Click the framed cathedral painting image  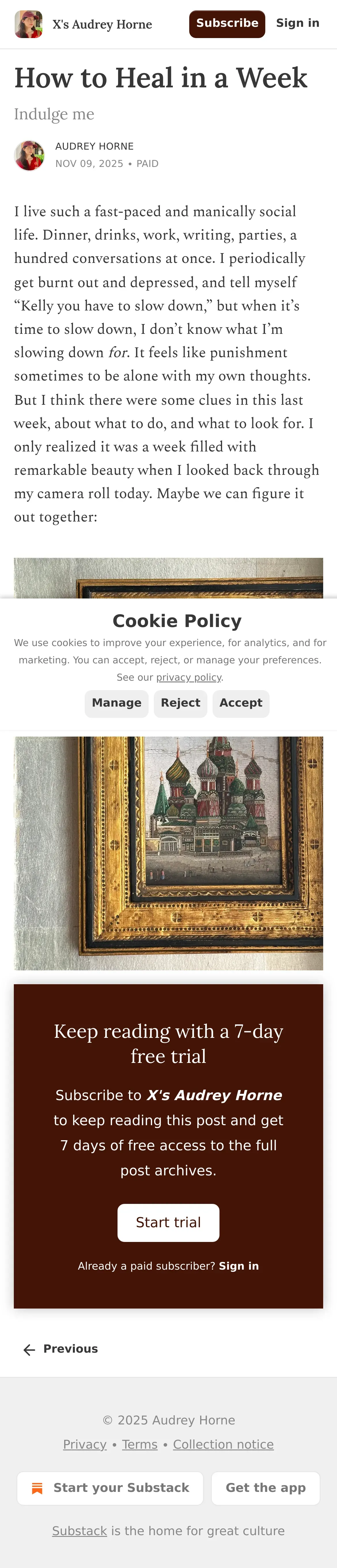[x=168, y=852]
